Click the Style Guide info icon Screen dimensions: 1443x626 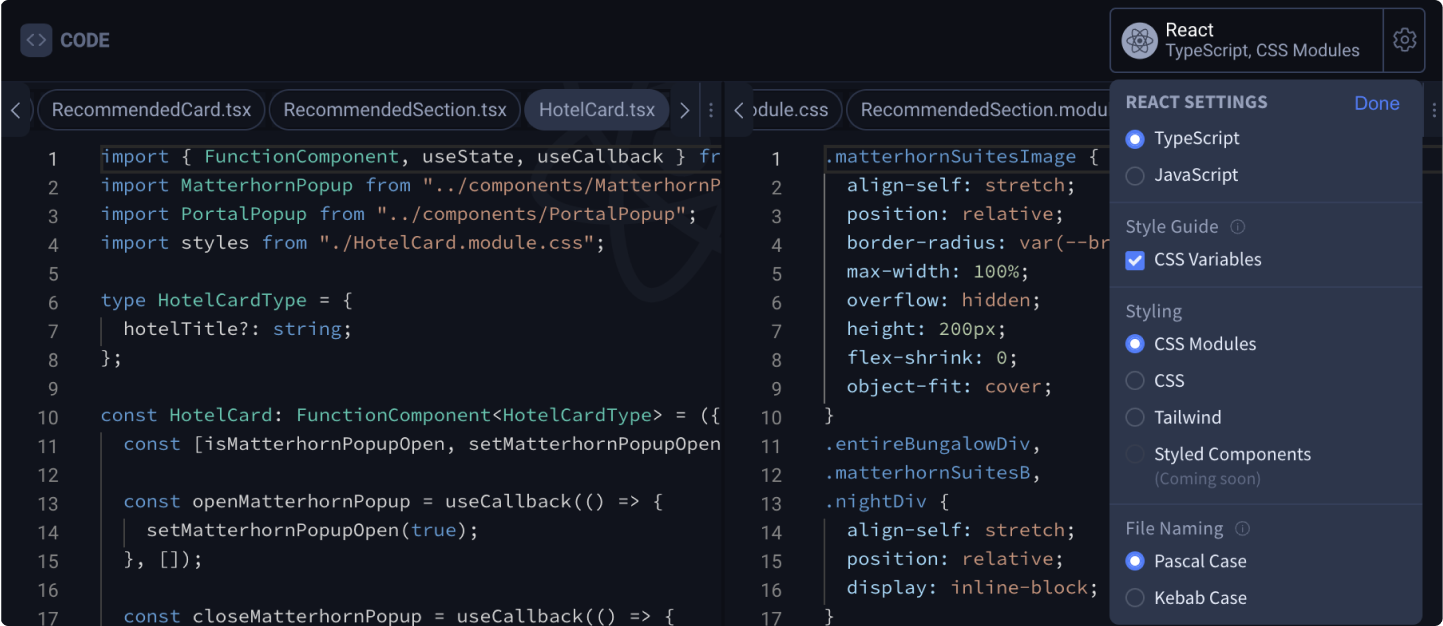(x=1238, y=227)
